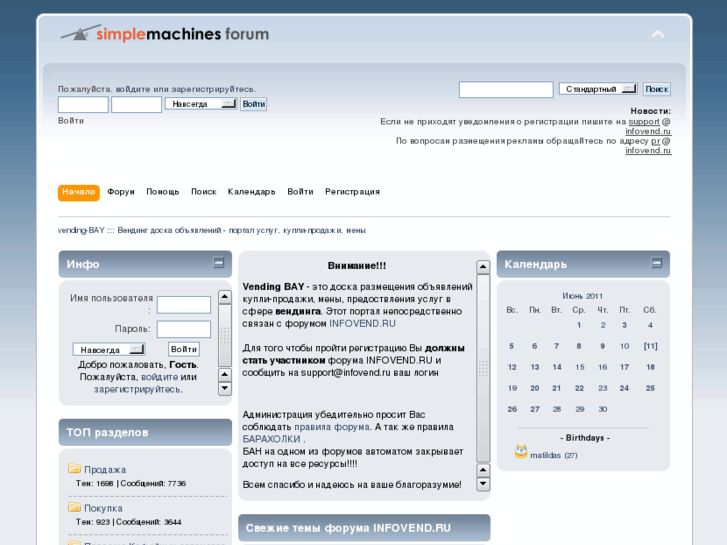Focus the header search text box

[506, 89]
